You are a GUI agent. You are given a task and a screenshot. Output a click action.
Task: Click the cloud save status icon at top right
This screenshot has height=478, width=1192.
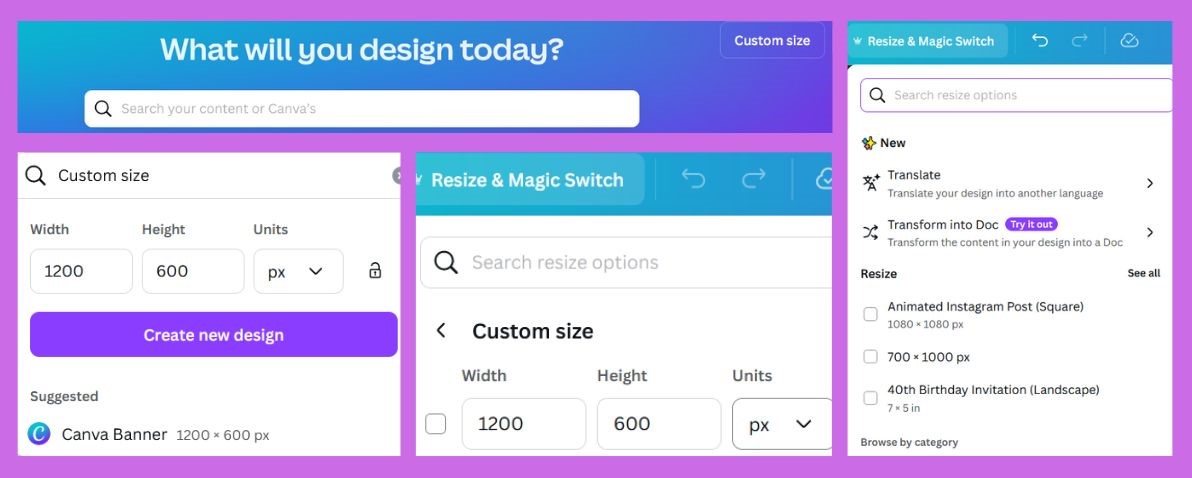1129,41
